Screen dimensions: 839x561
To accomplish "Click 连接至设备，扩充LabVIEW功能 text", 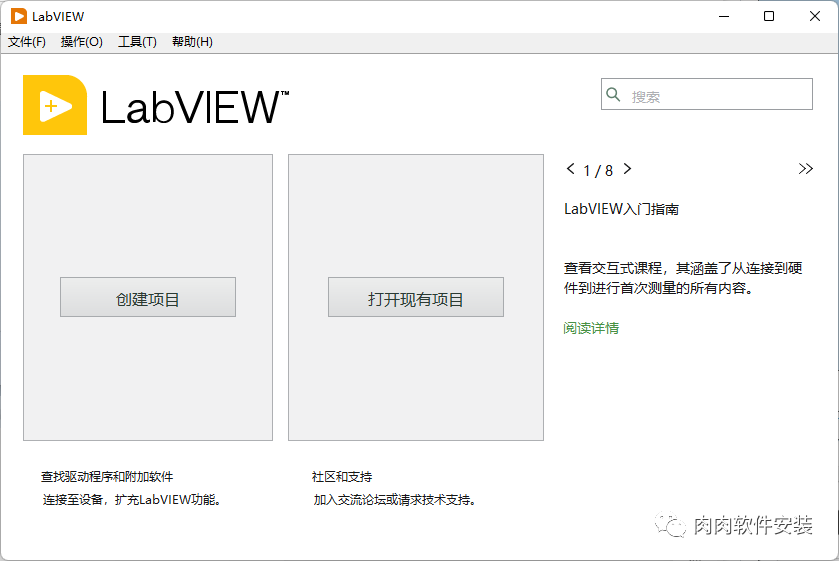I will pyautogui.click(x=132, y=499).
